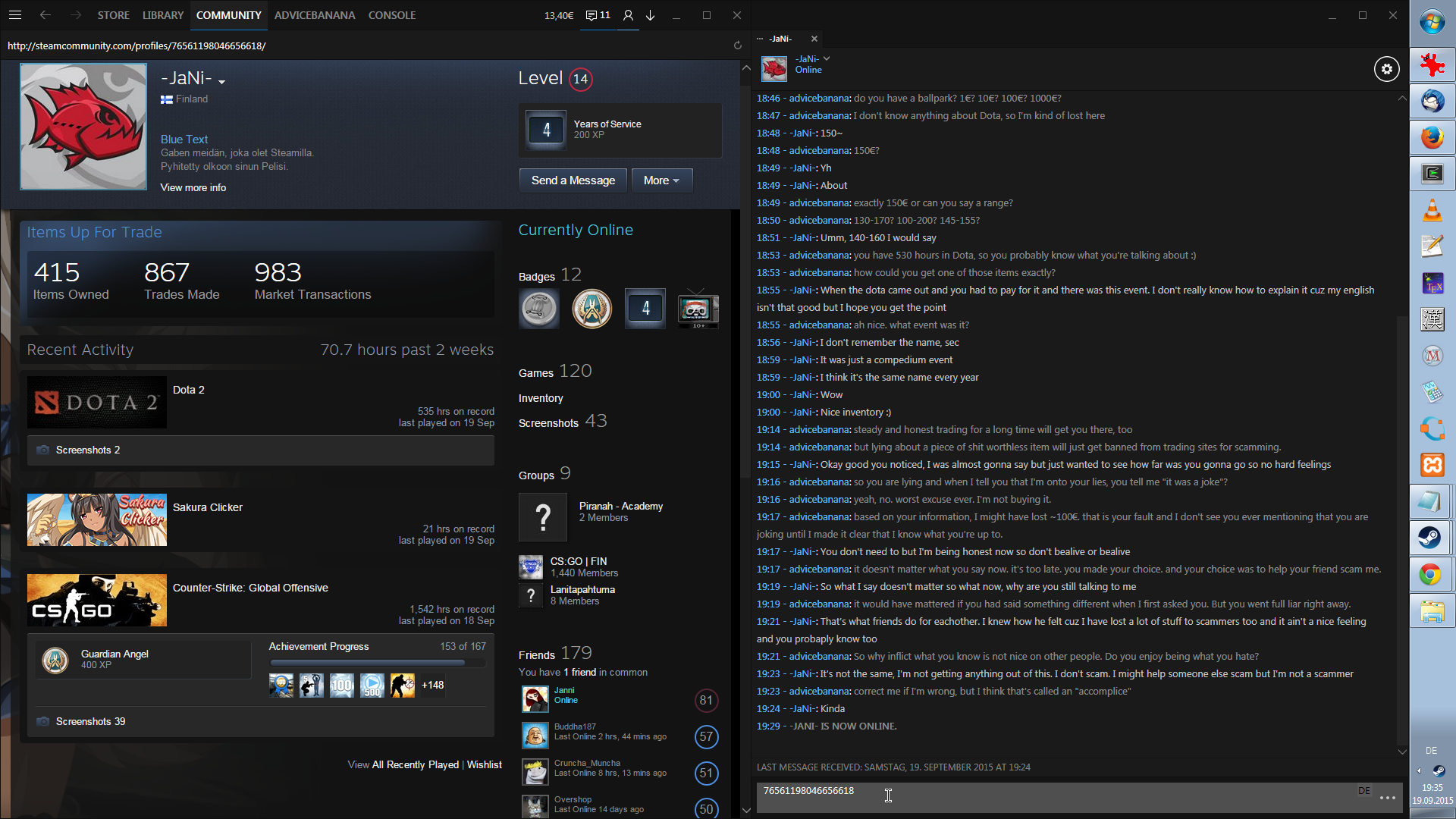This screenshot has height=819, width=1456.
Task: Expand the chat header -JaNi- chevron
Action: (827, 58)
